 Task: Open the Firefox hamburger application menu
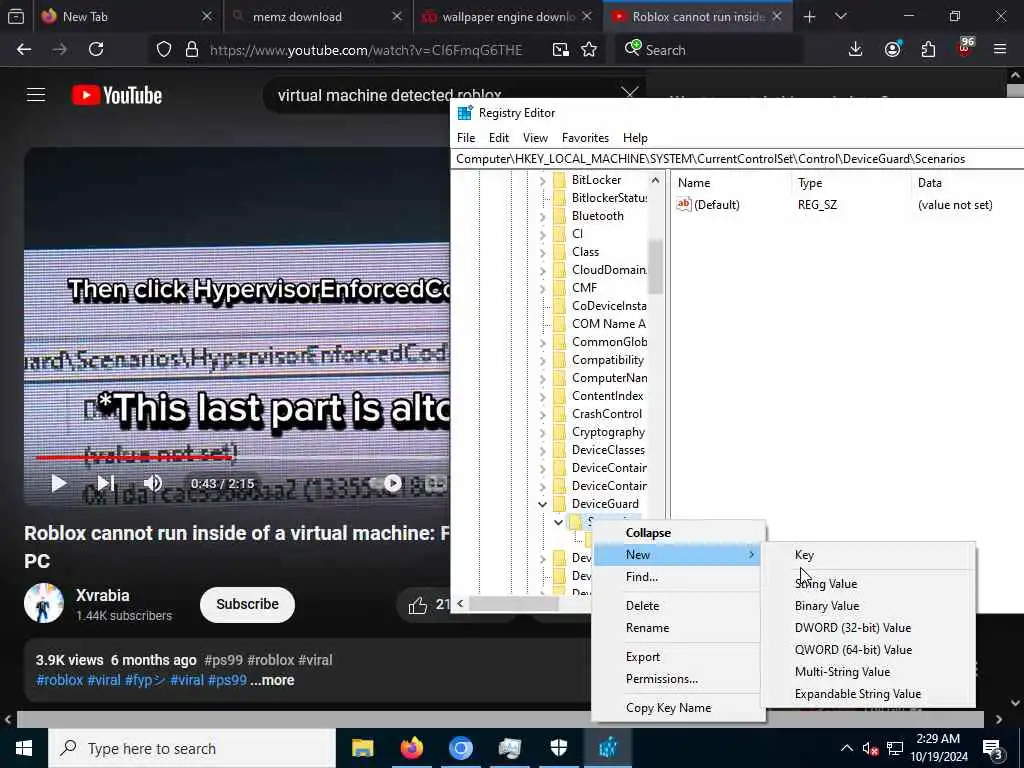[x=1000, y=50]
